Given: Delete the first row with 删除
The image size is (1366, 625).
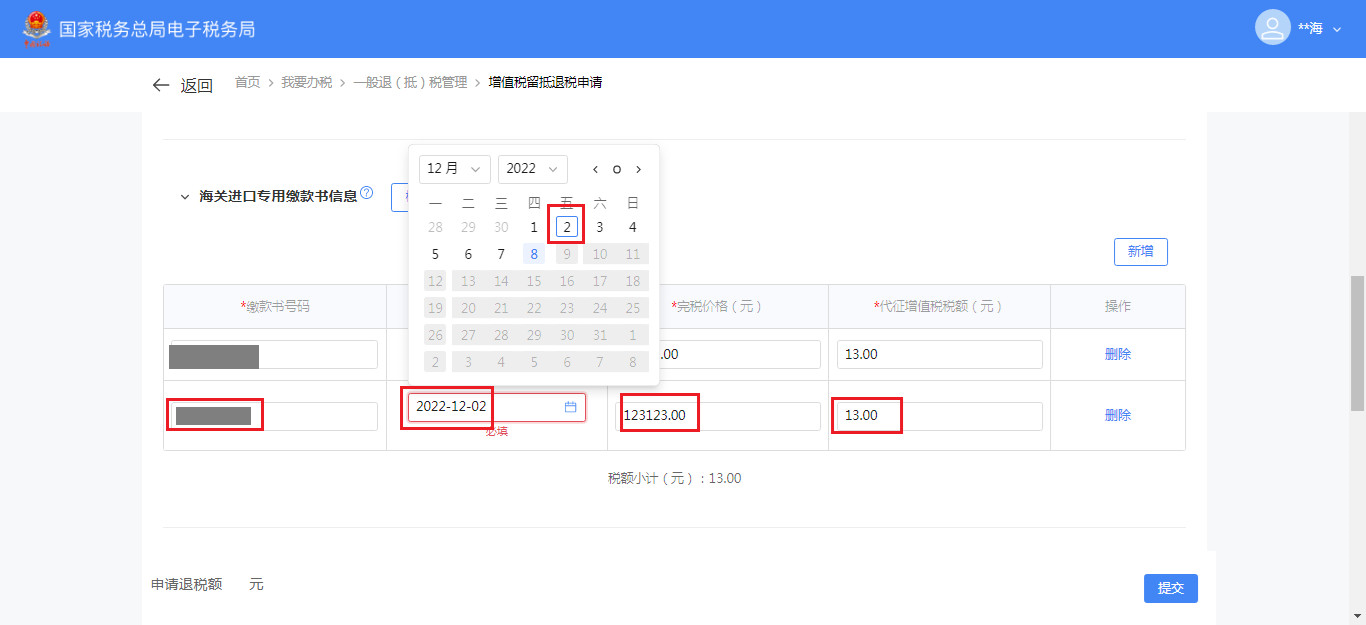Looking at the screenshot, I should tap(1117, 354).
